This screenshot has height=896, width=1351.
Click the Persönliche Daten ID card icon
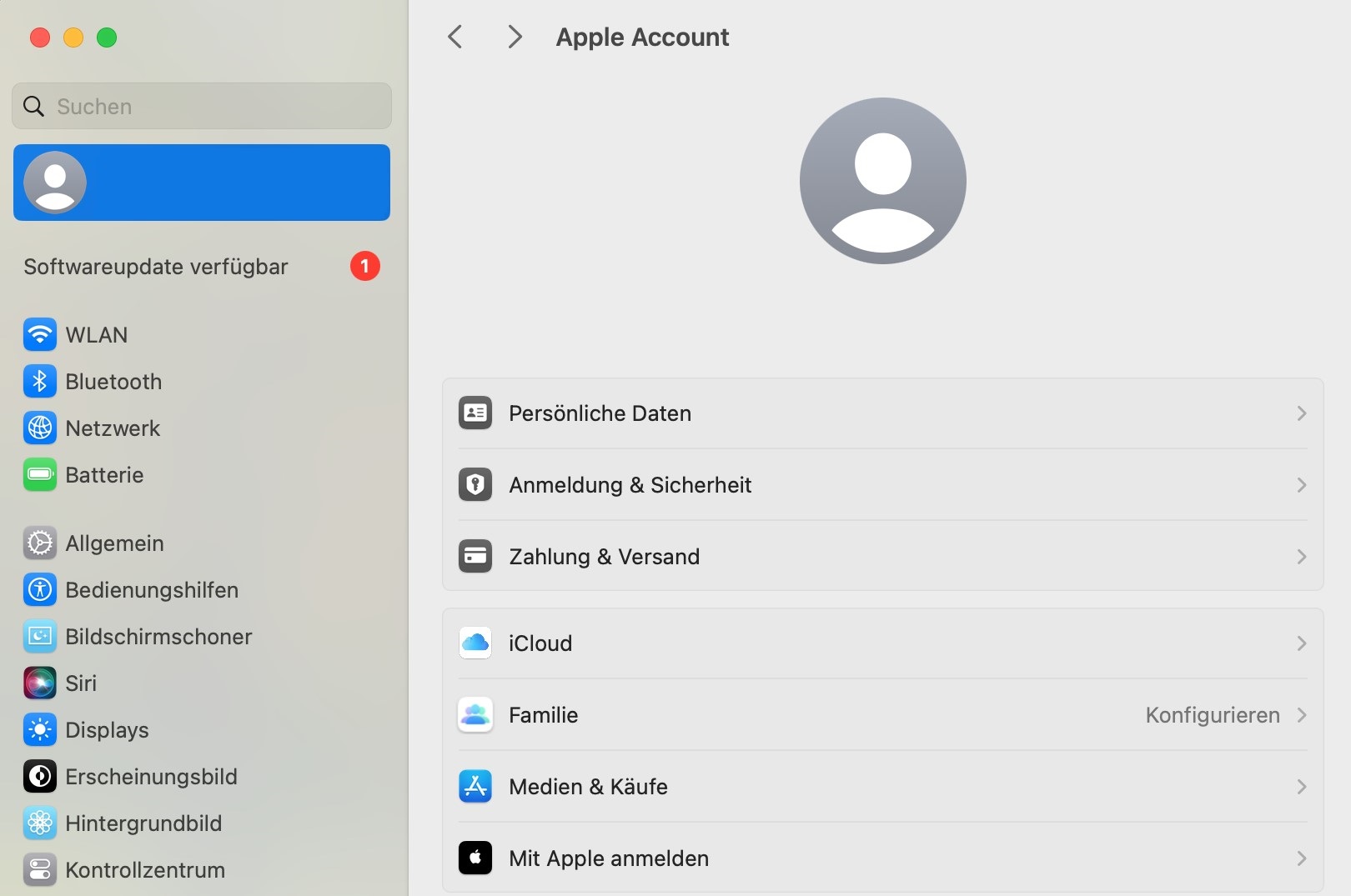point(475,413)
